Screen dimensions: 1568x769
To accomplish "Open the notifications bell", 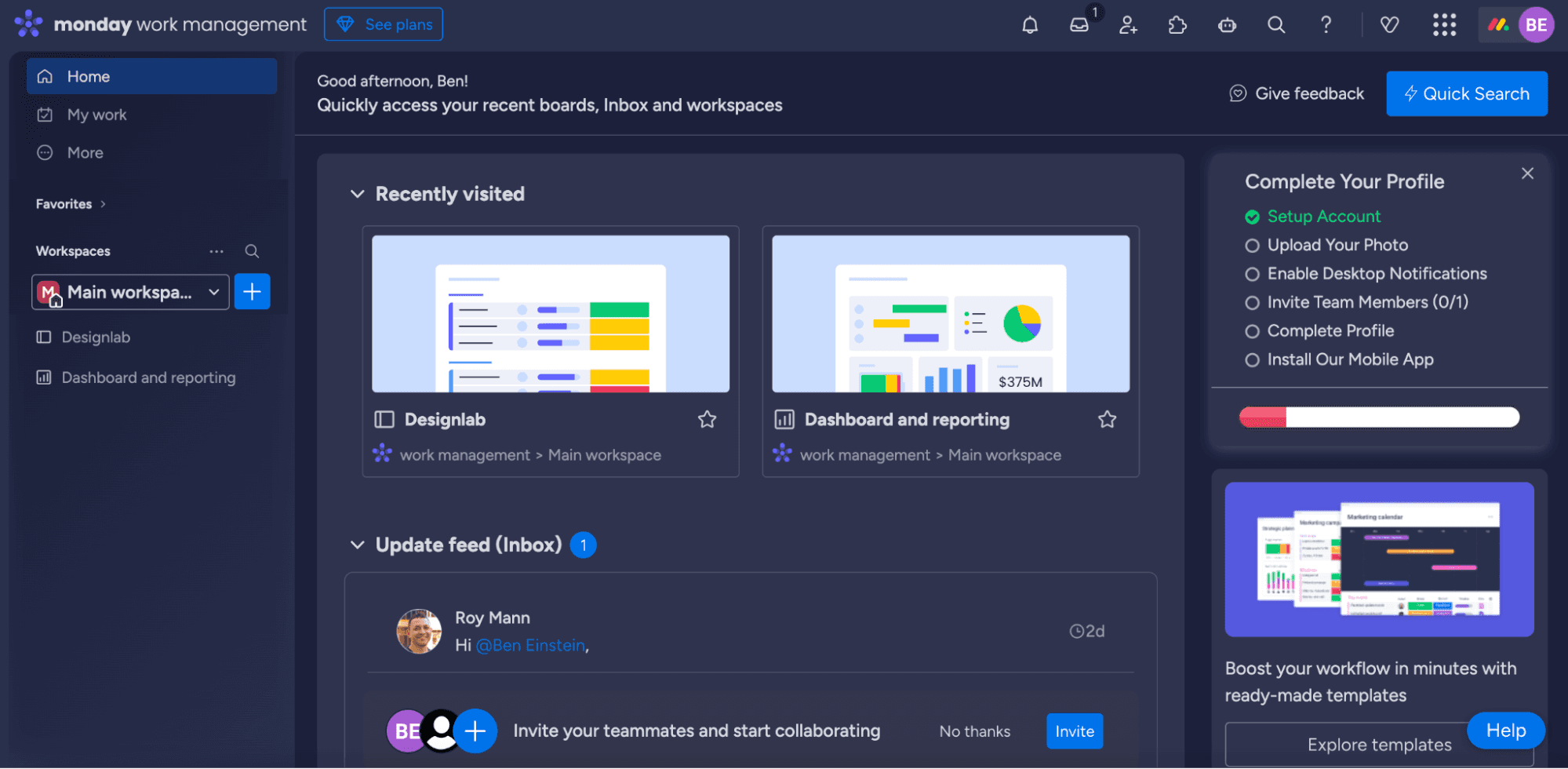I will (1030, 25).
